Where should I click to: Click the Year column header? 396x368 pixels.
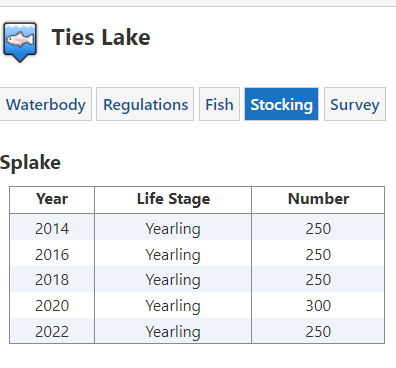[52, 200]
